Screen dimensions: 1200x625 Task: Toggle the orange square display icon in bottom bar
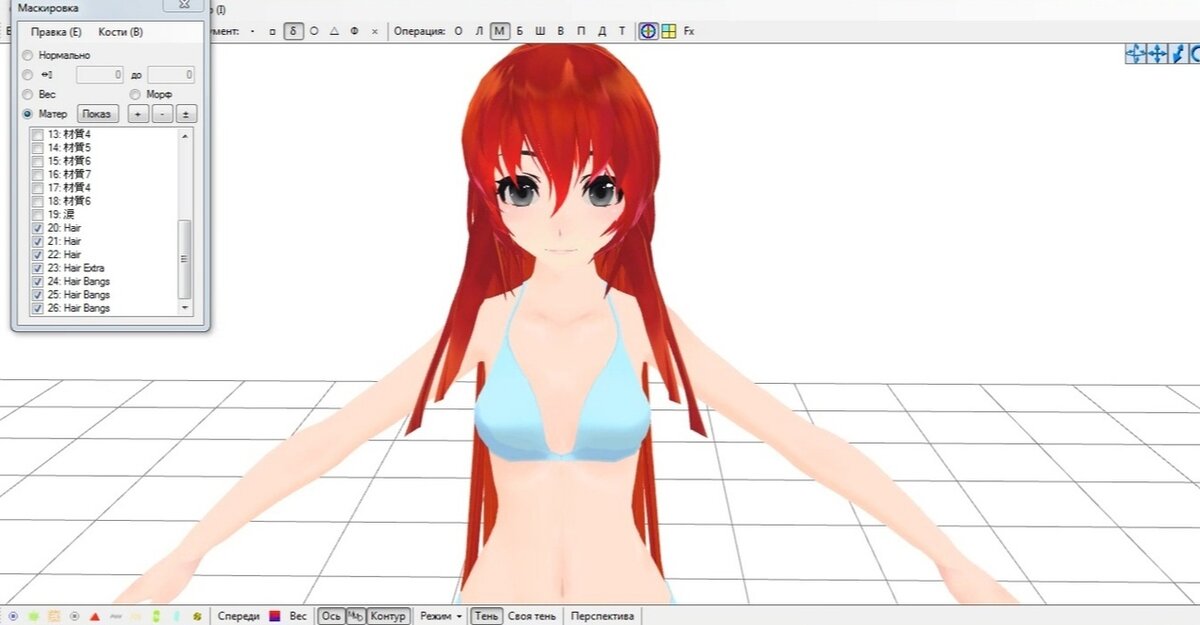coord(54,616)
